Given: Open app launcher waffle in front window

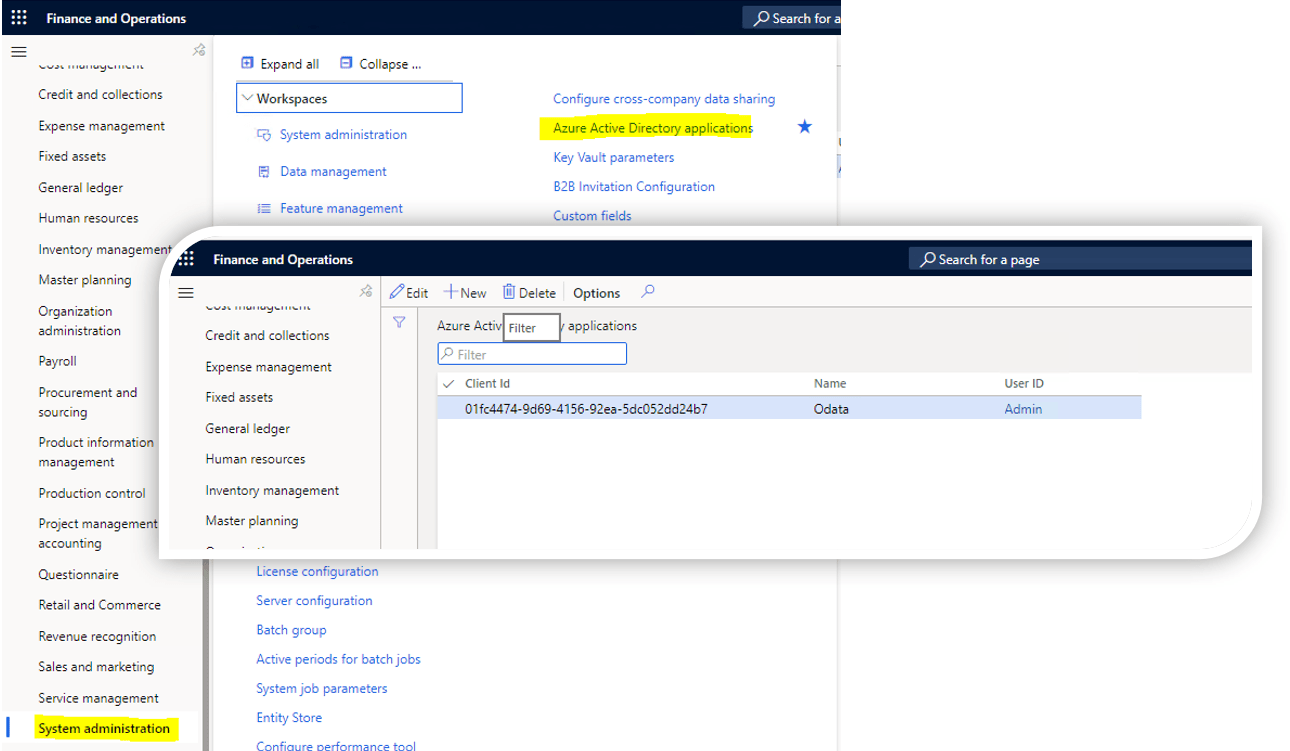Looking at the screenshot, I should 186,259.
